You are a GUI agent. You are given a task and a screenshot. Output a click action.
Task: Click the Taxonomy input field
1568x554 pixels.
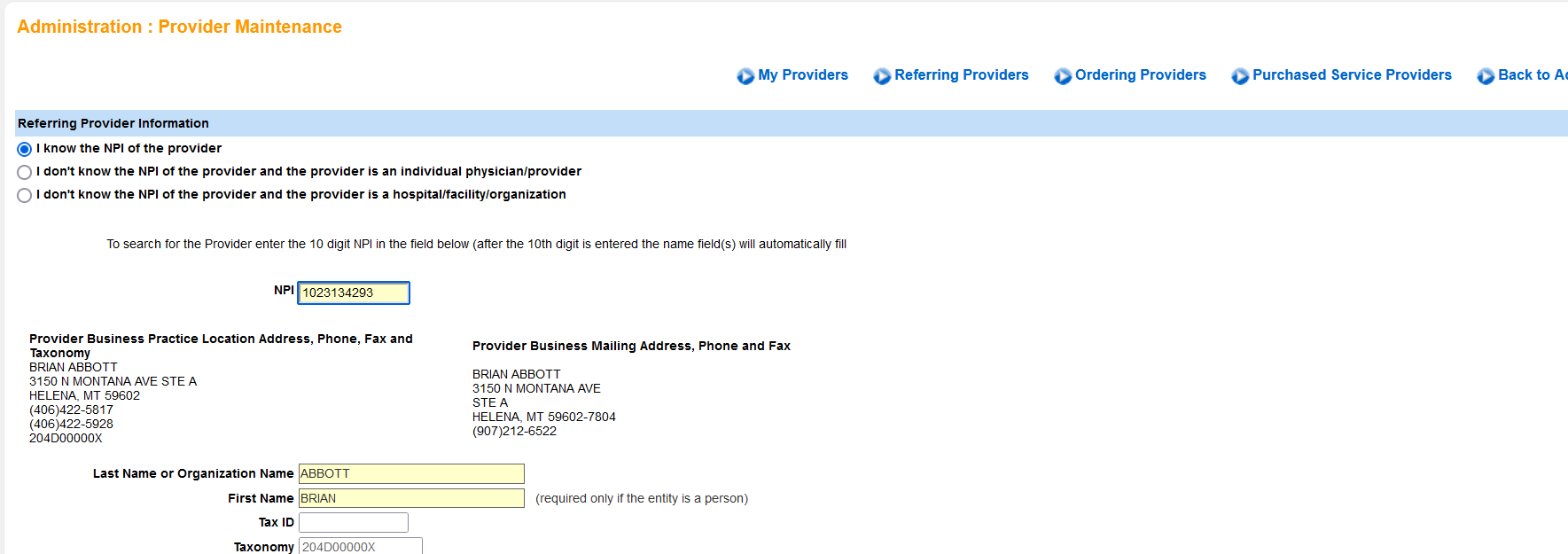360,546
